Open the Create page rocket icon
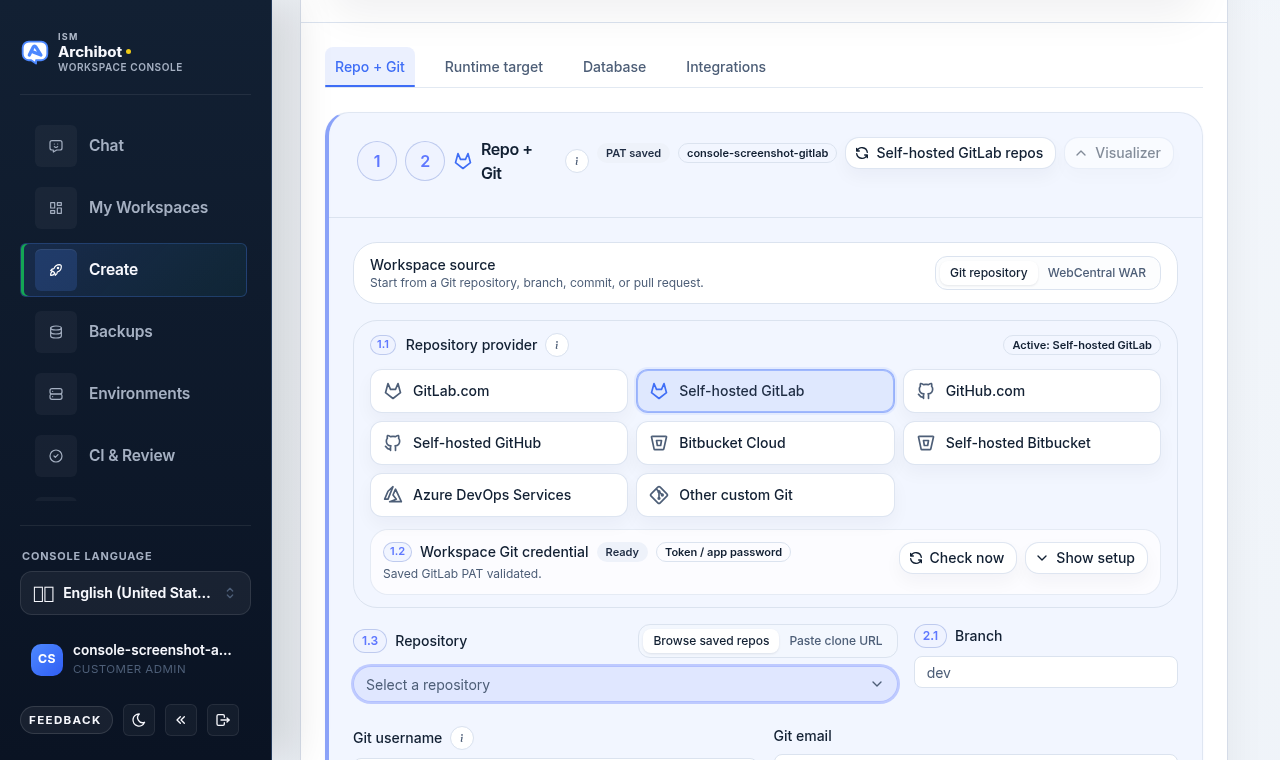The image size is (1280, 760). (x=56, y=270)
